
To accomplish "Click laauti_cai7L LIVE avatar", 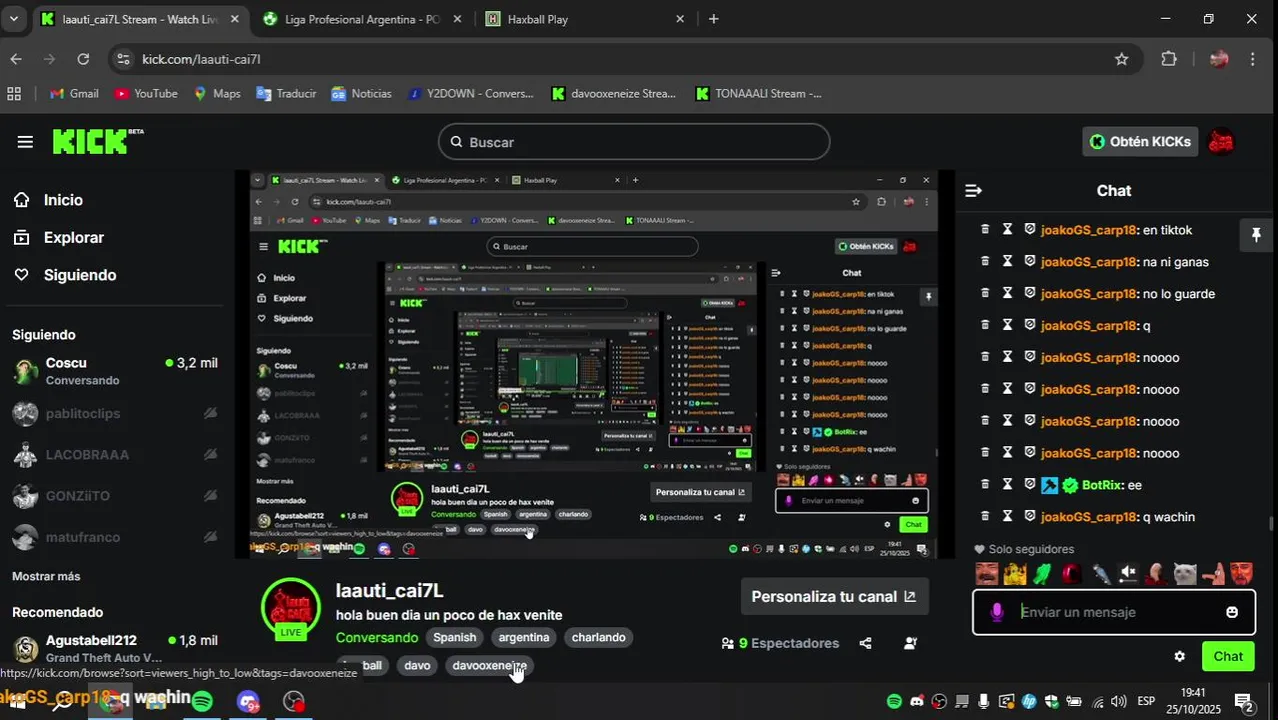I will pyautogui.click(x=291, y=608).
